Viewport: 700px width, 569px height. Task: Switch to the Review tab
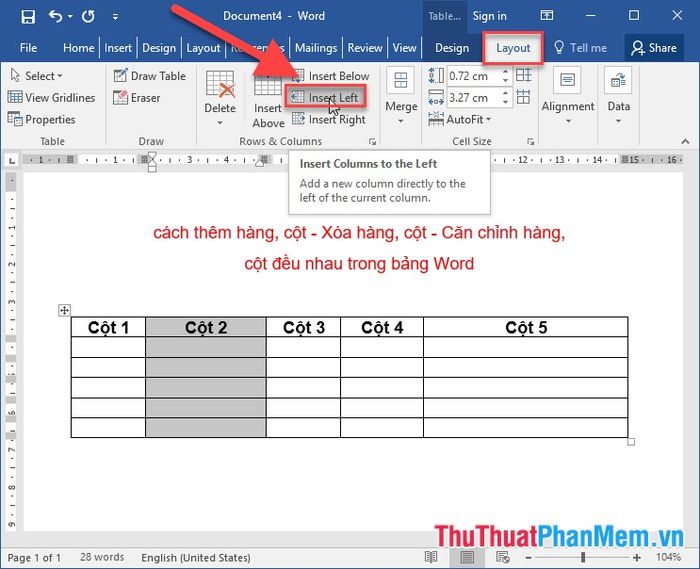(365, 48)
